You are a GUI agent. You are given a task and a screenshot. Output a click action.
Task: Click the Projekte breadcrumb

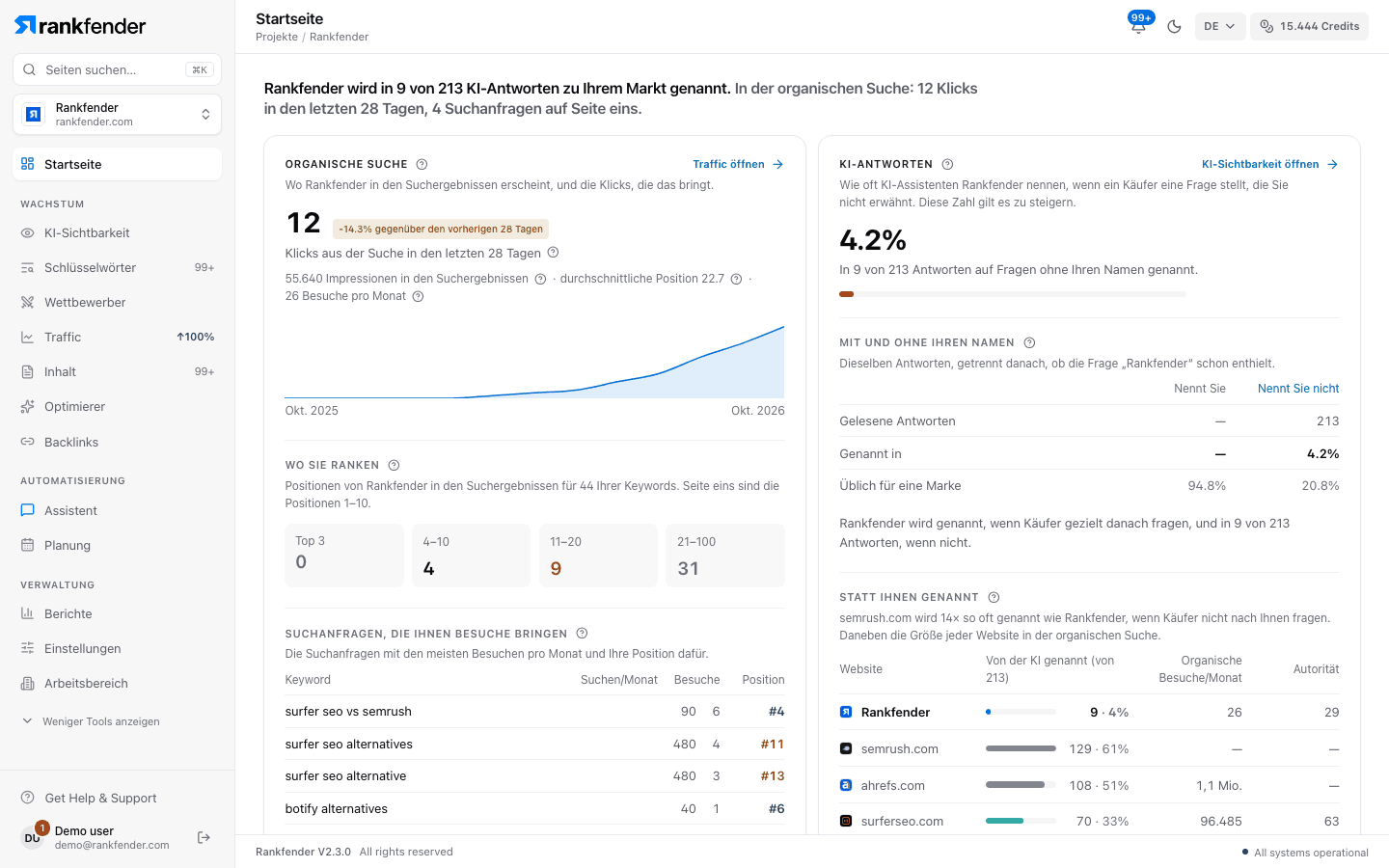click(x=277, y=37)
